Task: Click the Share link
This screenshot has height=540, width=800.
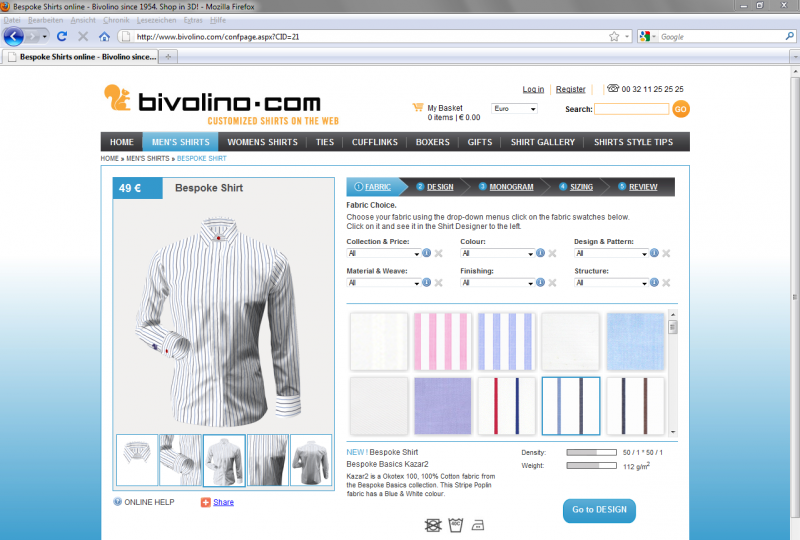Action: coord(223,502)
